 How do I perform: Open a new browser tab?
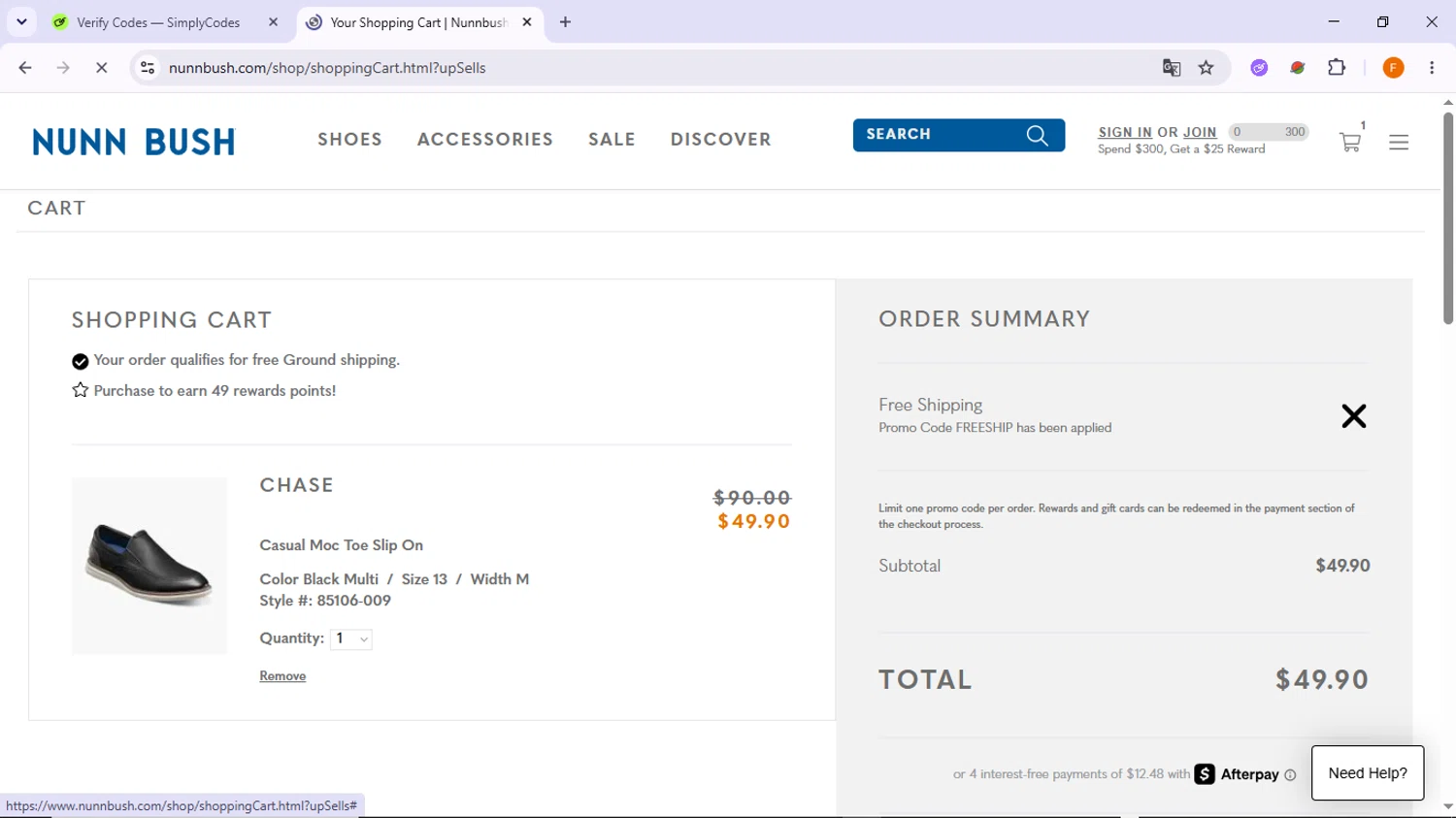point(565,22)
